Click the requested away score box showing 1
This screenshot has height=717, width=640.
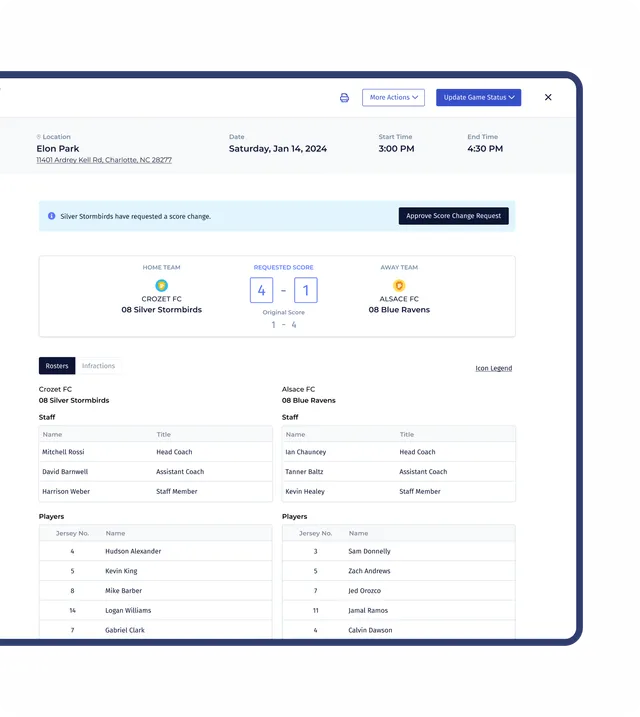[306, 291]
